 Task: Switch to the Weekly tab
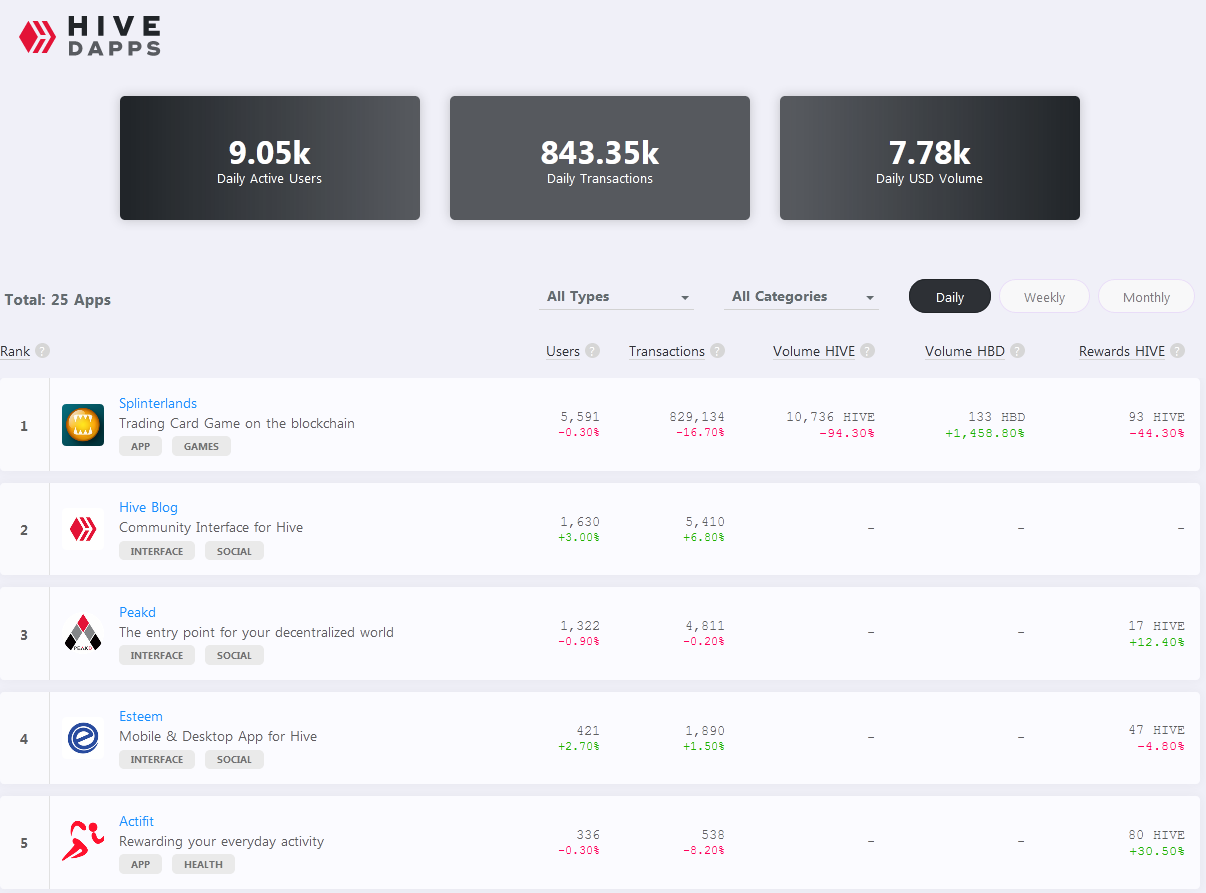(1044, 297)
